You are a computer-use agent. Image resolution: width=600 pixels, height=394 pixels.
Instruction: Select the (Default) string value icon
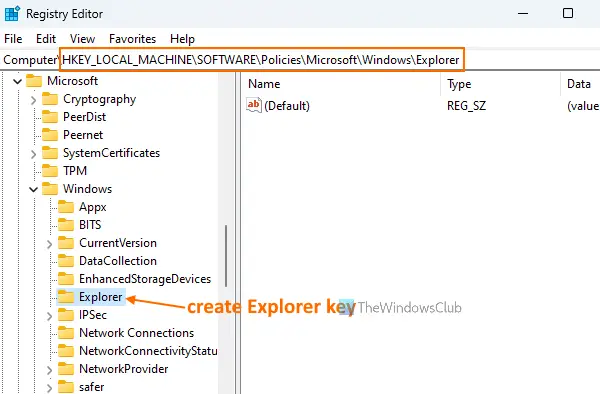[254, 105]
